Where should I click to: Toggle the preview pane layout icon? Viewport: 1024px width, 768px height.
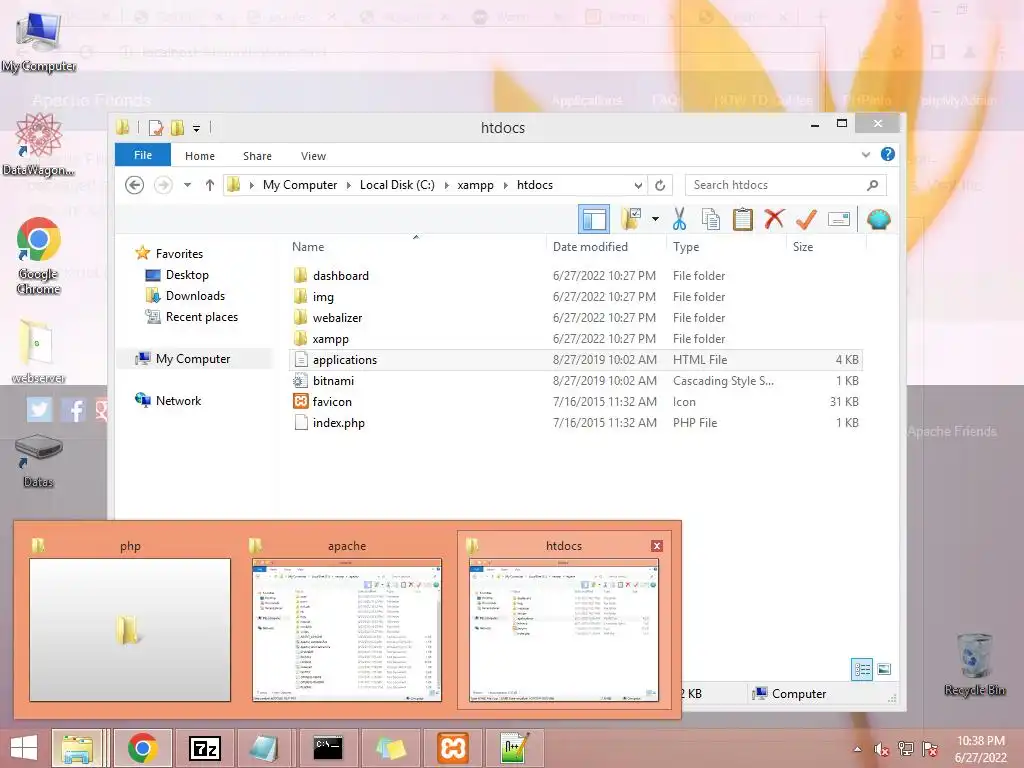pyautogui.click(x=594, y=219)
